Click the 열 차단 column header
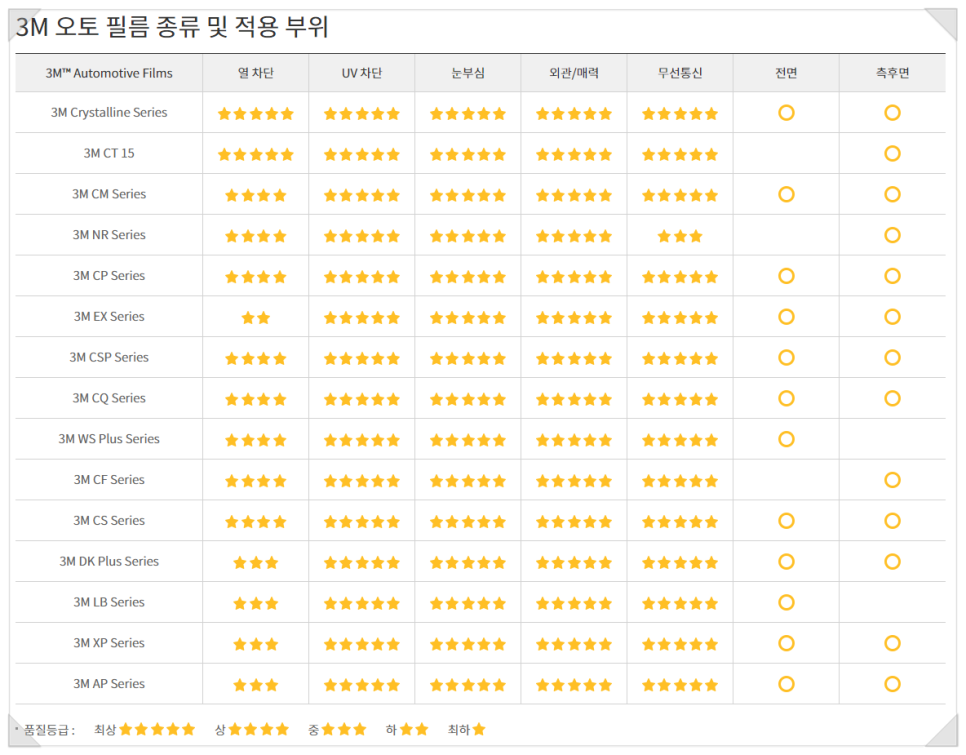 (x=256, y=73)
